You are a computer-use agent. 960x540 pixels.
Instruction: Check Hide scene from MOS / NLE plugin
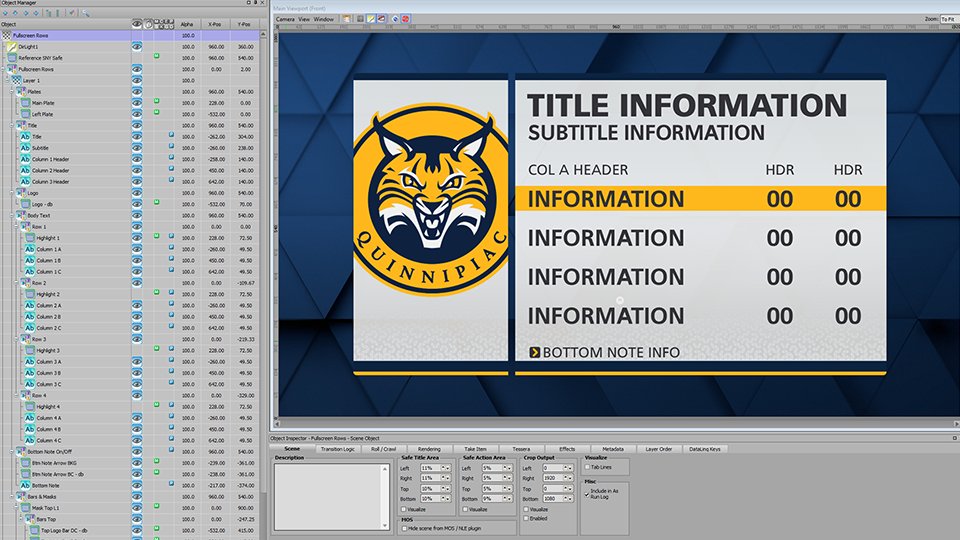point(404,528)
